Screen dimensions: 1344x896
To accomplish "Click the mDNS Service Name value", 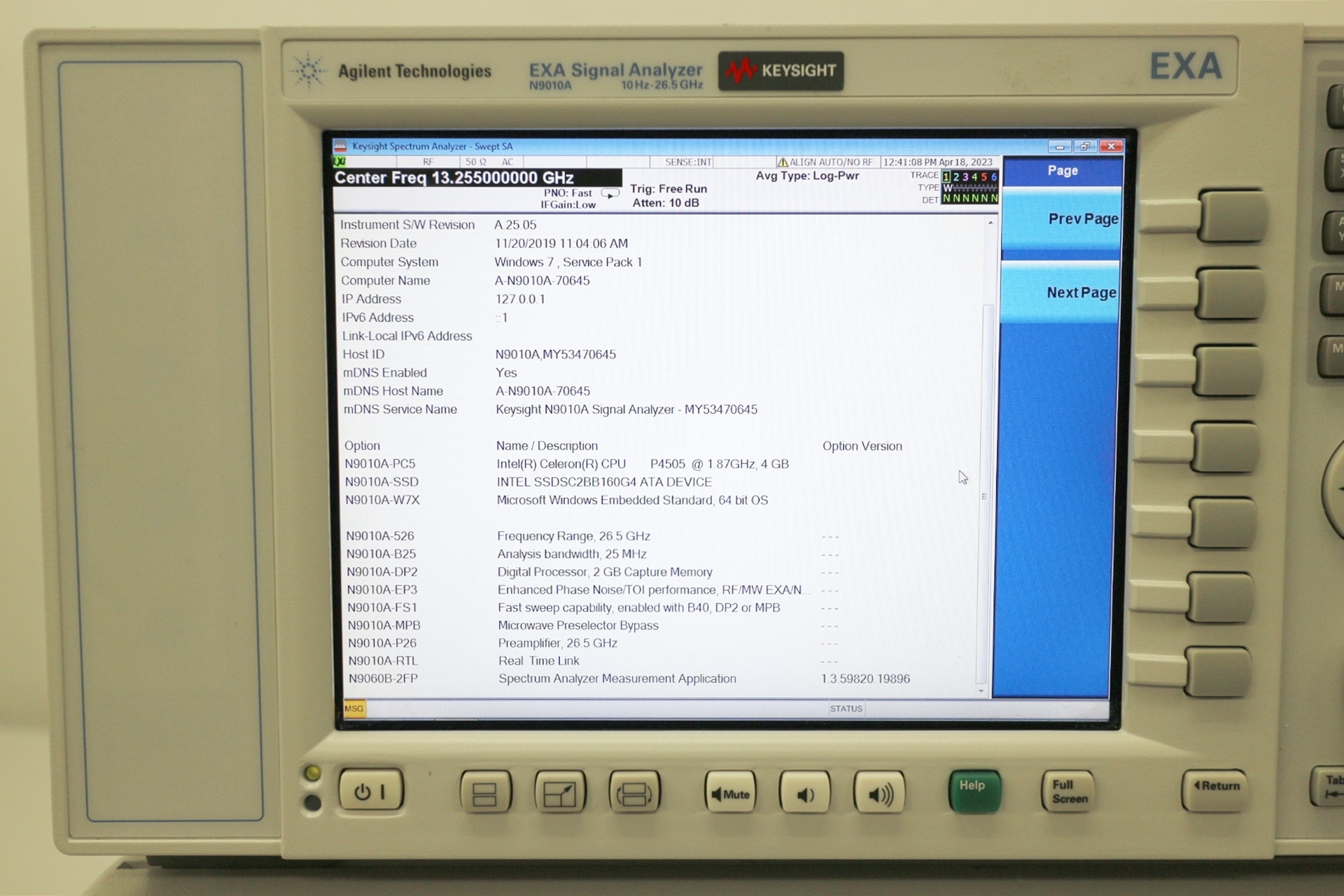I will pos(626,409).
